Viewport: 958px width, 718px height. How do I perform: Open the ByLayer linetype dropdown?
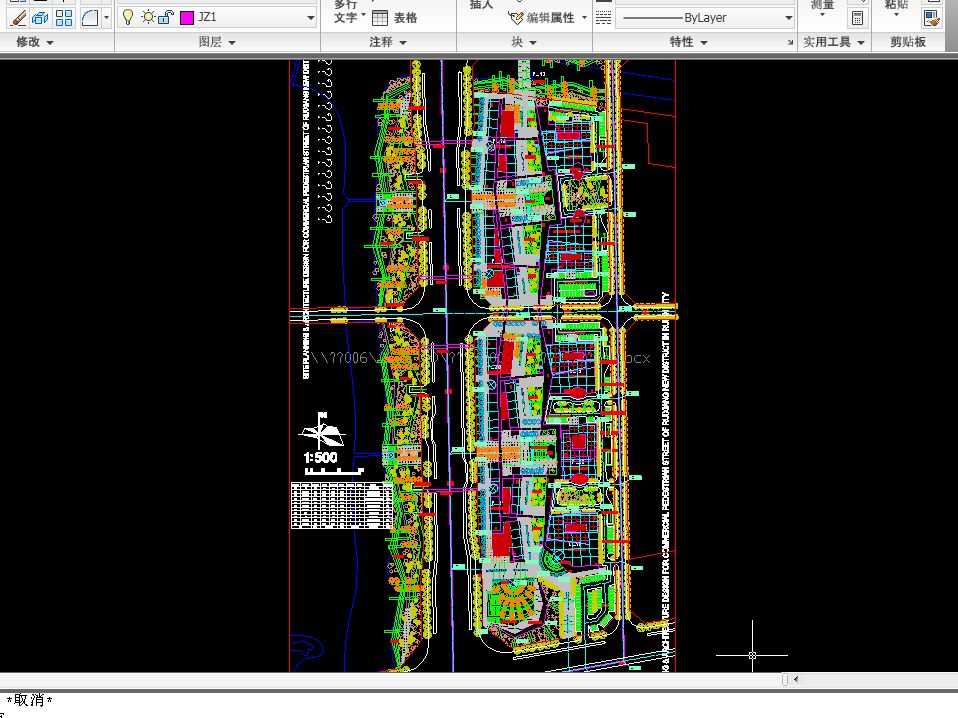[788, 17]
